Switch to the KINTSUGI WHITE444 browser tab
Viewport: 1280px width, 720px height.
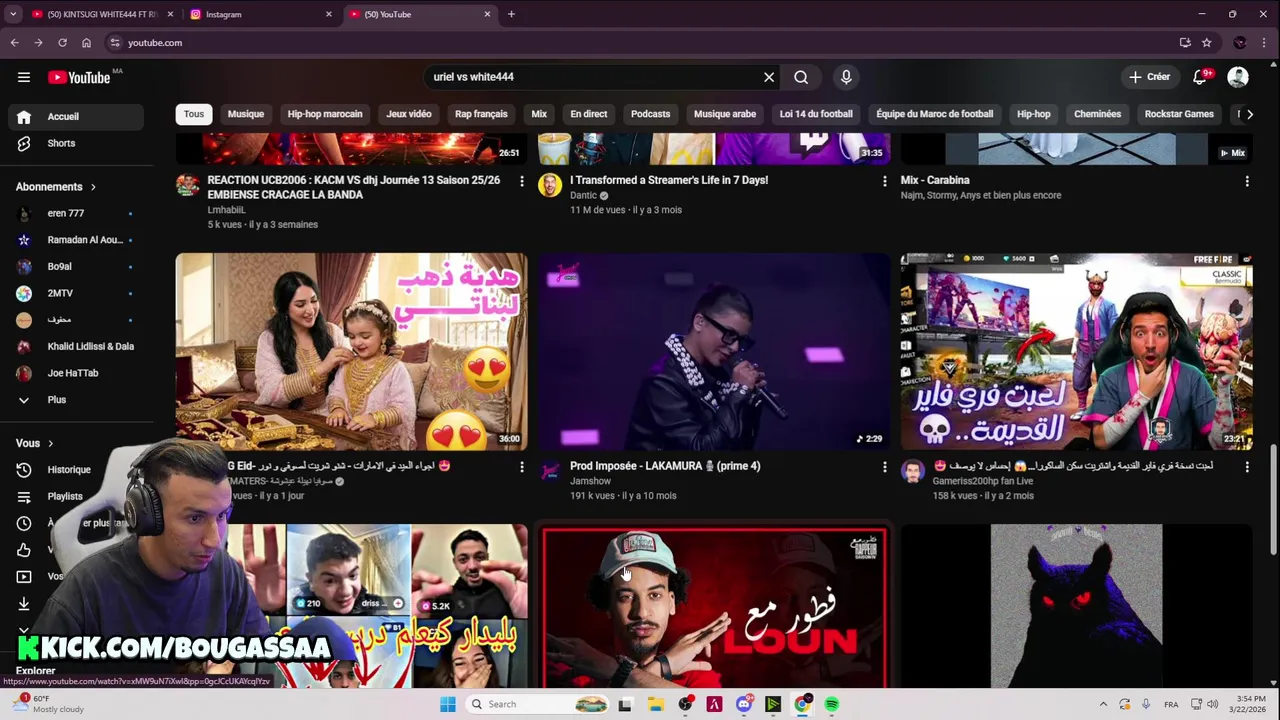101,14
